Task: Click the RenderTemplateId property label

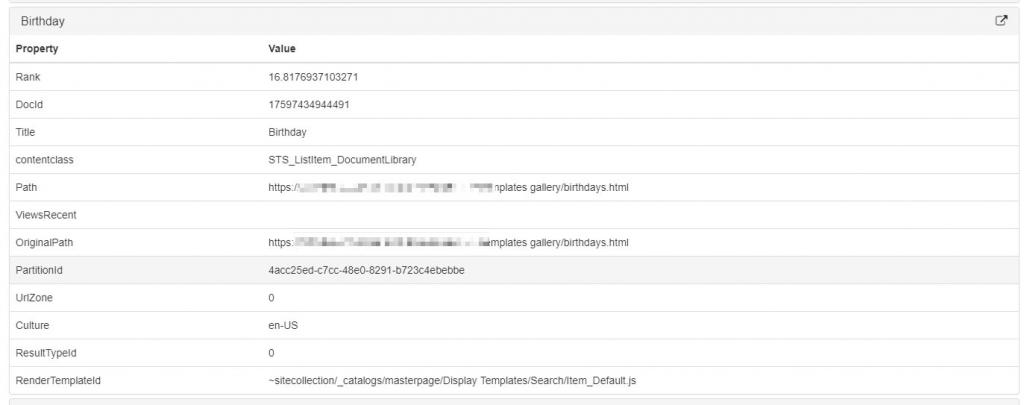Action: click(x=58, y=380)
